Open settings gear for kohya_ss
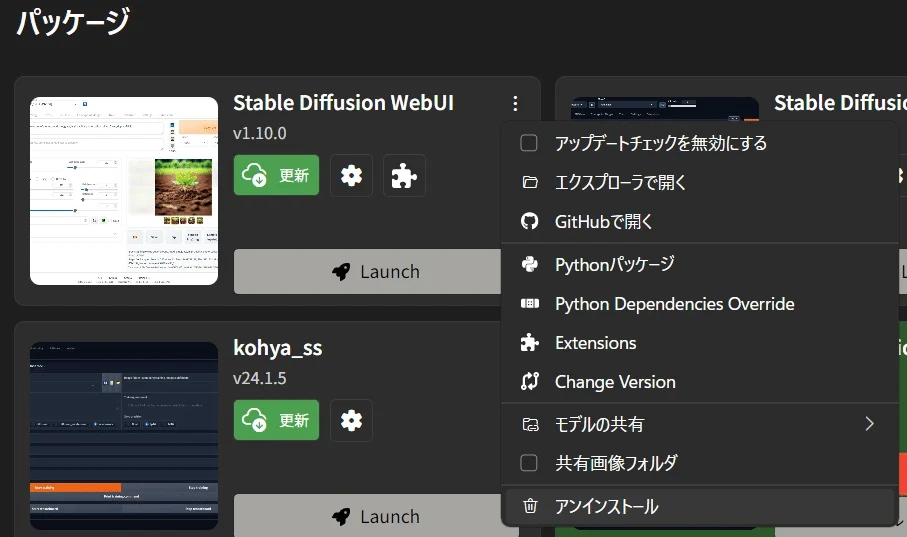907x537 pixels. click(352, 420)
